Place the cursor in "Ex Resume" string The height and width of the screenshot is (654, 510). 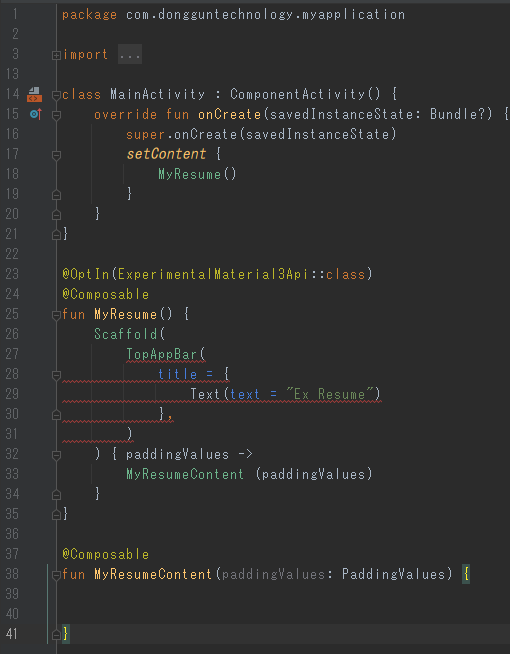pyautogui.click(x=329, y=394)
